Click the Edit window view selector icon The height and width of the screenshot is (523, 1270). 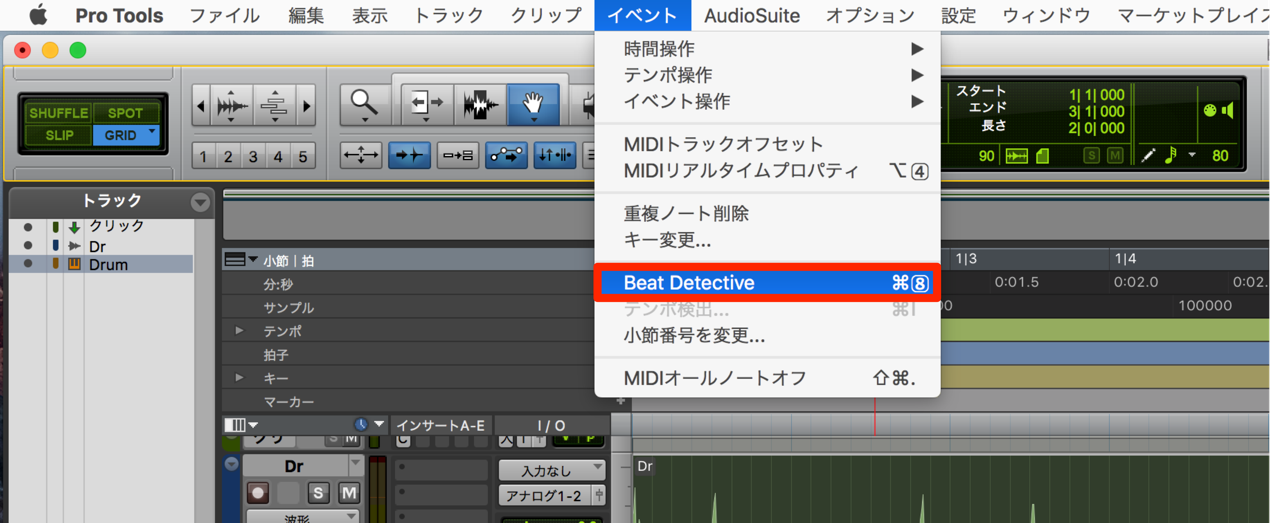[x=234, y=425]
